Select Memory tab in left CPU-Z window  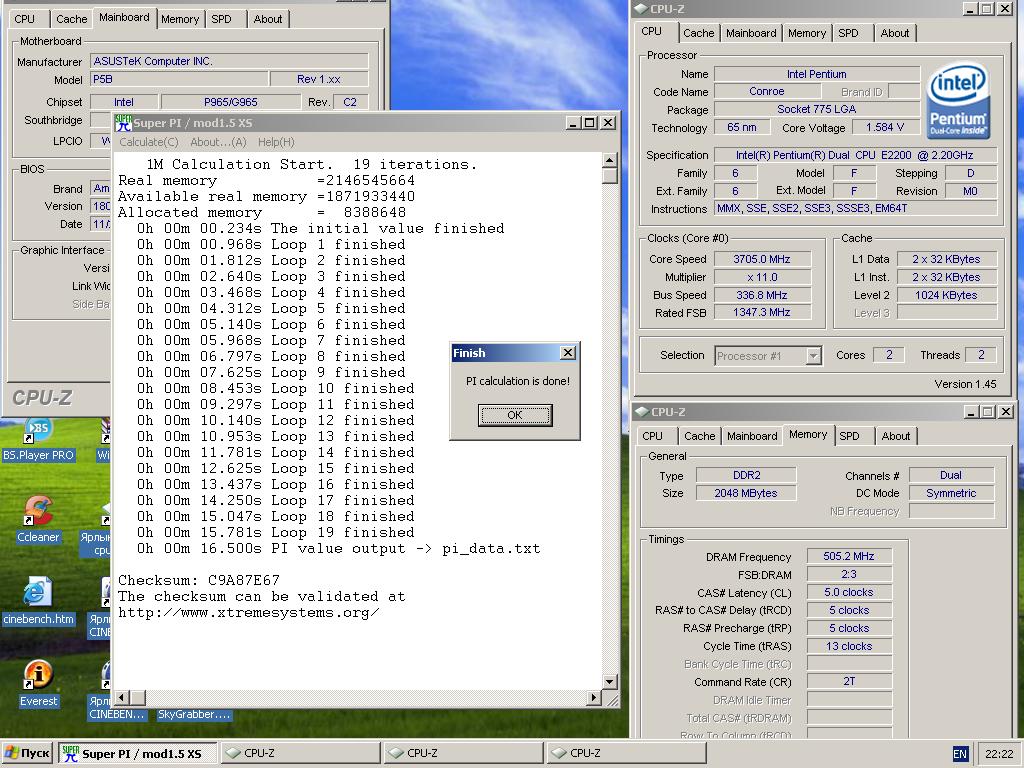click(x=180, y=19)
